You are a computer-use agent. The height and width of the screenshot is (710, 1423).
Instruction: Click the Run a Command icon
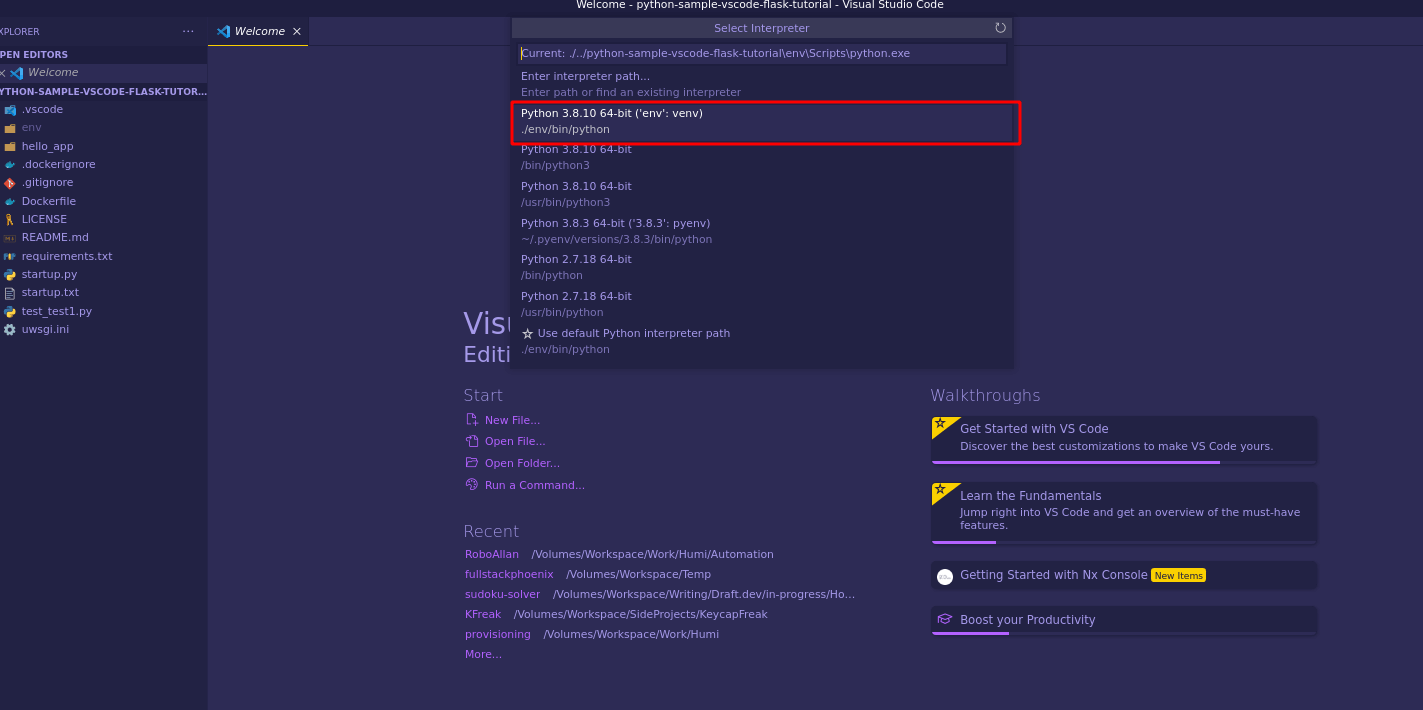coord(472,485)
